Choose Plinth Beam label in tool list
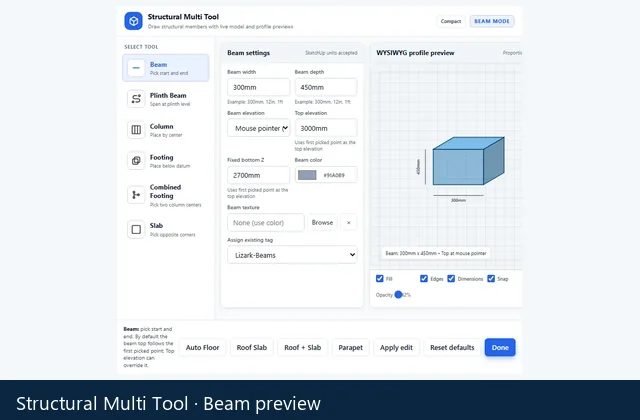 tap(168, 96)
